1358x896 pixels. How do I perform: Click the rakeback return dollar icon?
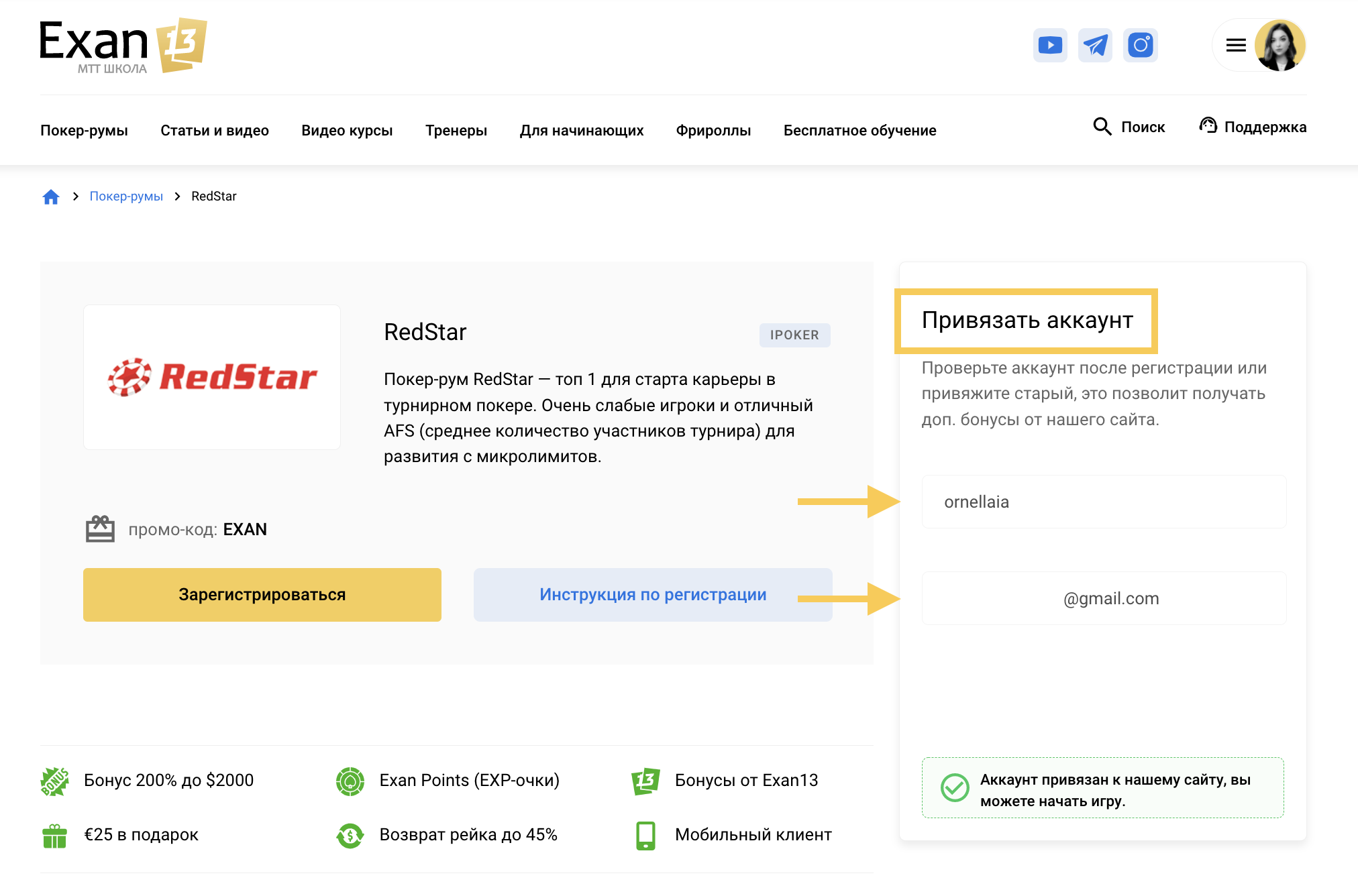pyautogui.click(x=350, y=836)
